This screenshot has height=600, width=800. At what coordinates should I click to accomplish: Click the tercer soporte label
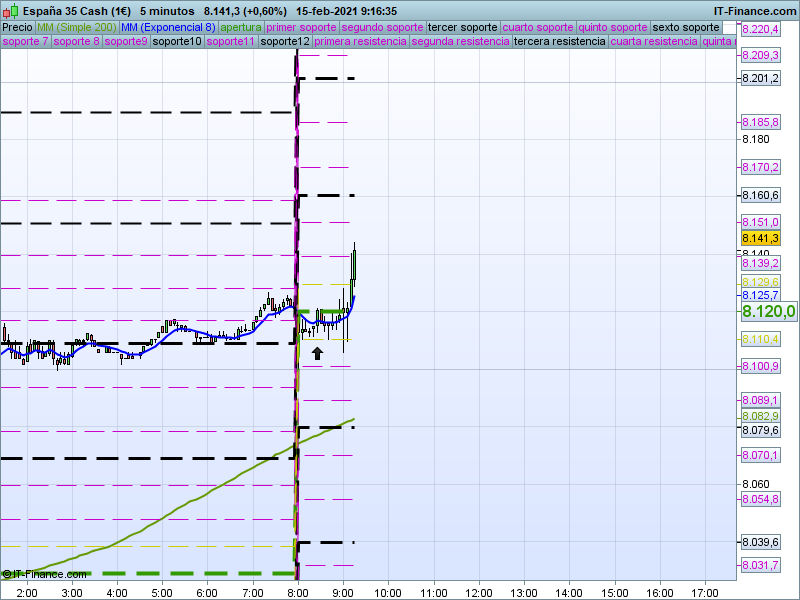pyautogui.click(x=462, y=28)
